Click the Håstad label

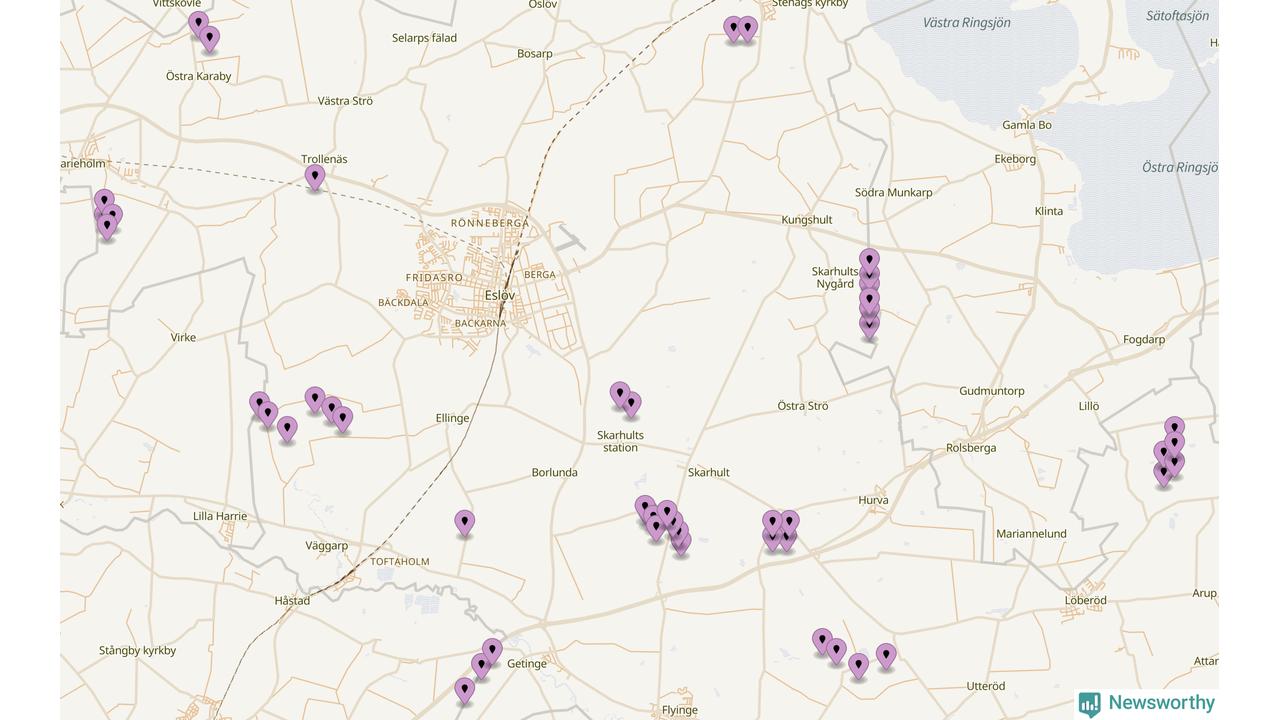292,601
